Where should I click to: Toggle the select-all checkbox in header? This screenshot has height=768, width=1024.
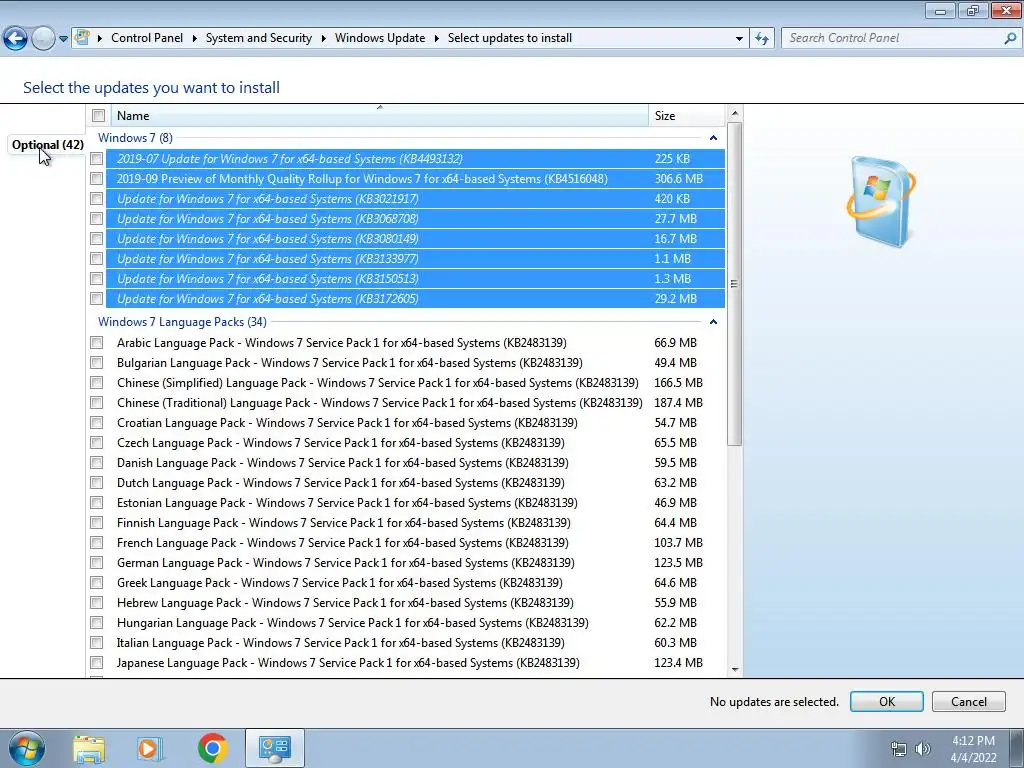(x=99, y=116)
